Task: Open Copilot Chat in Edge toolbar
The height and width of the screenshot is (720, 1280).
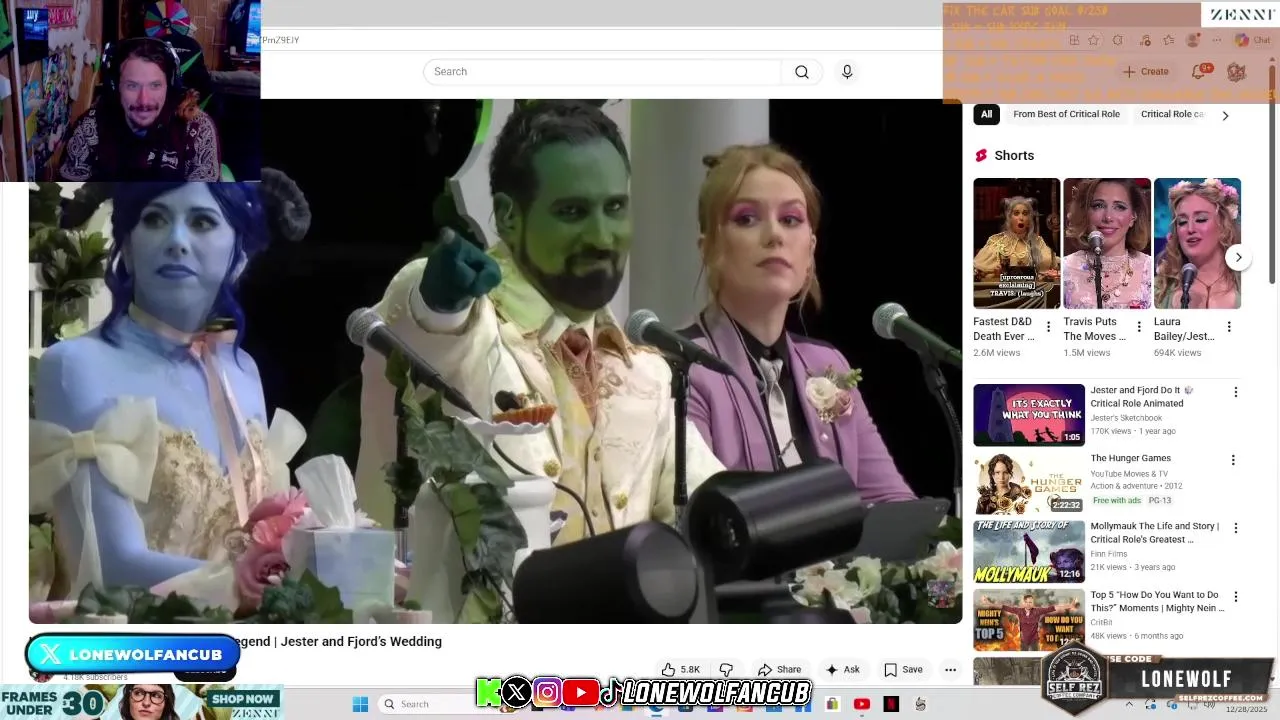Action: [1252, 40]
